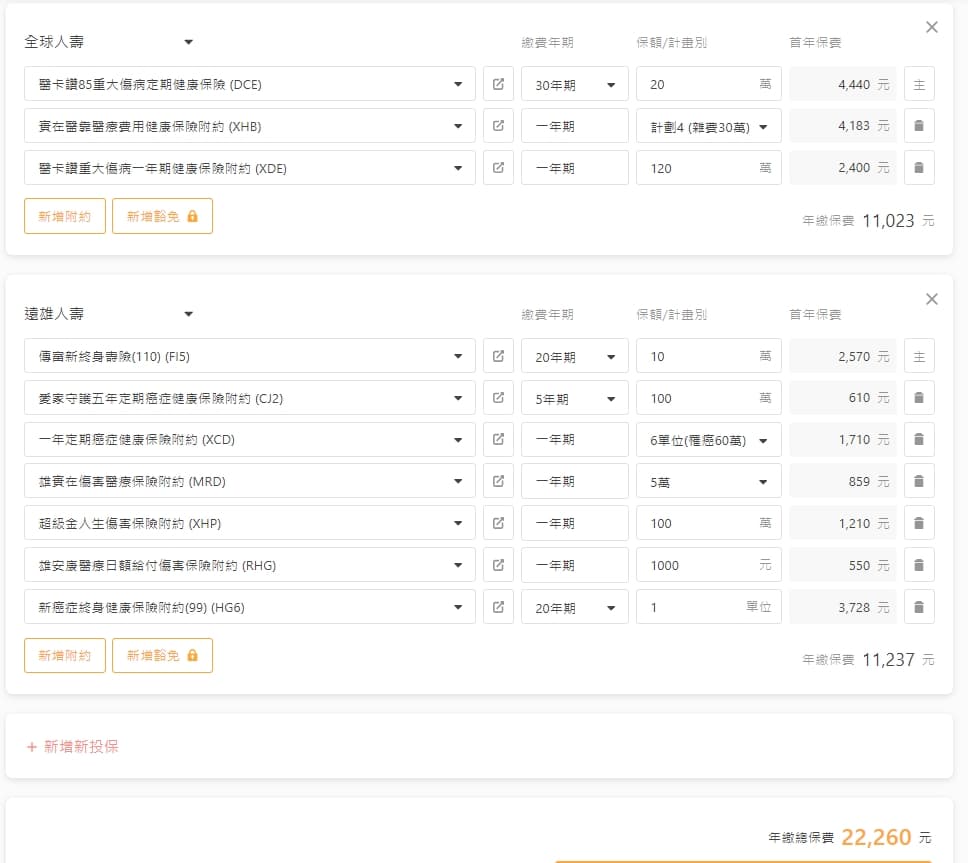Click the 保額 input field for XHP rider
This screenshot has height=863, width=968.
[700, 523]
